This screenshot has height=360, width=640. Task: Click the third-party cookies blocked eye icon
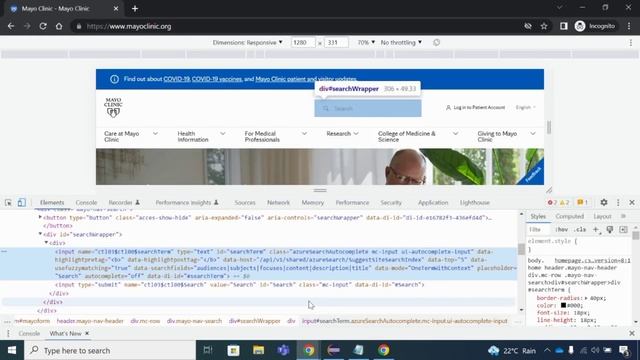[528, 26]
